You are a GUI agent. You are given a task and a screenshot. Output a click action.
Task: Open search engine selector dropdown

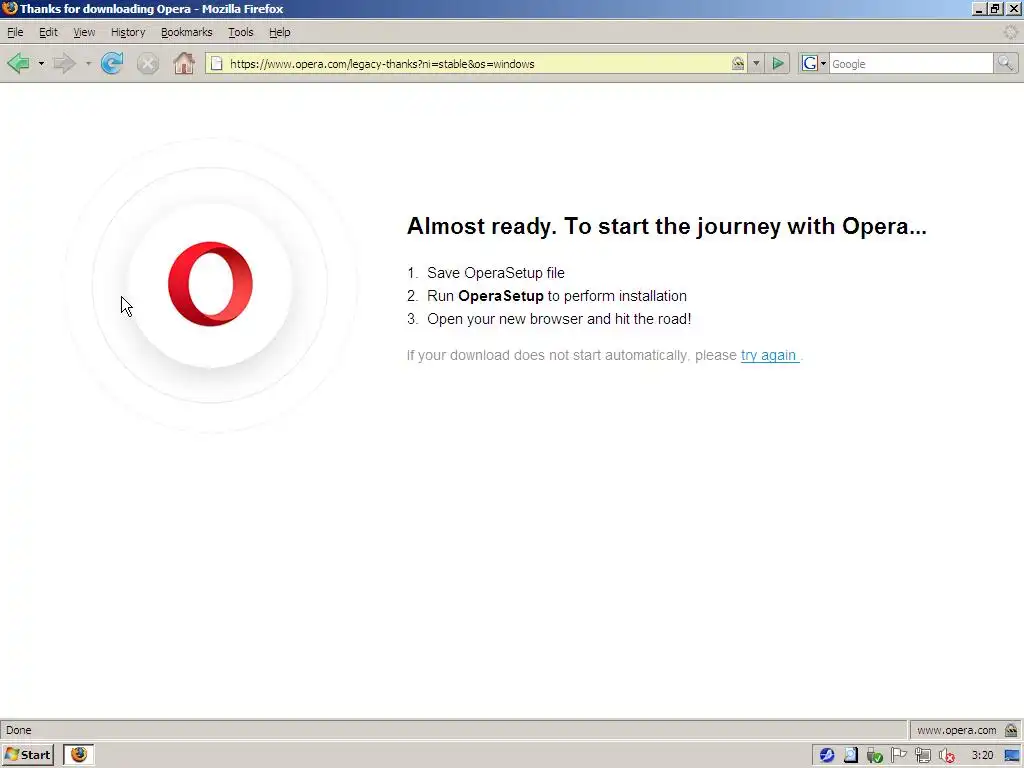(814, 63)
